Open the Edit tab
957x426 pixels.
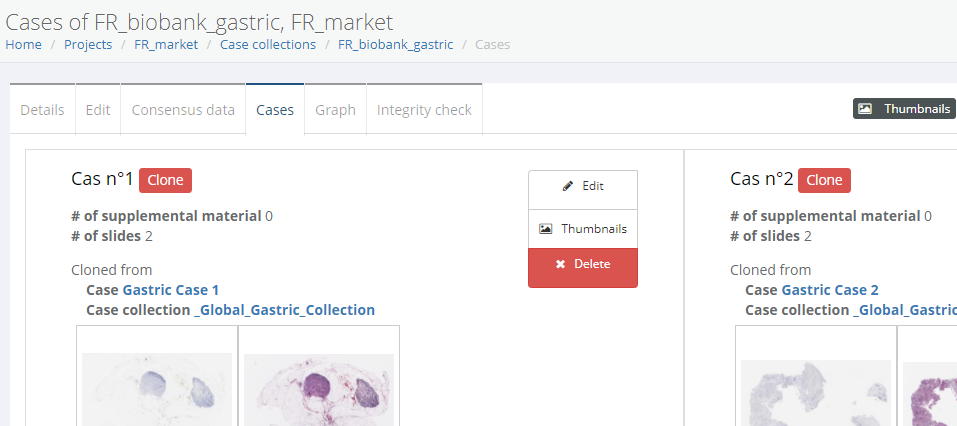tap(98, 110)
